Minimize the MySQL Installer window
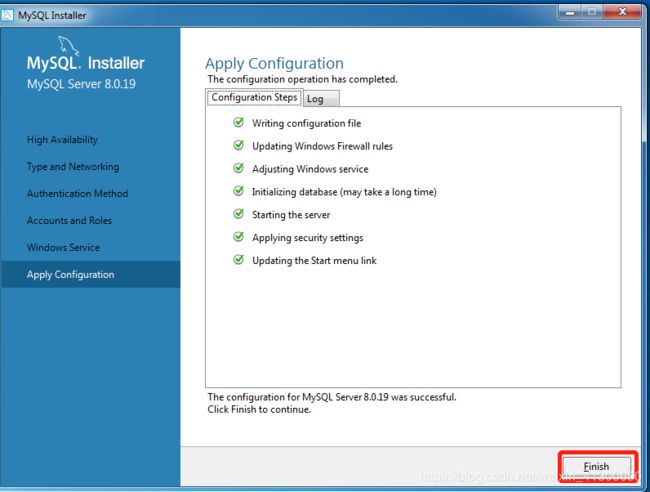Viewport: 650px width, 492px height. coord(570,12)
